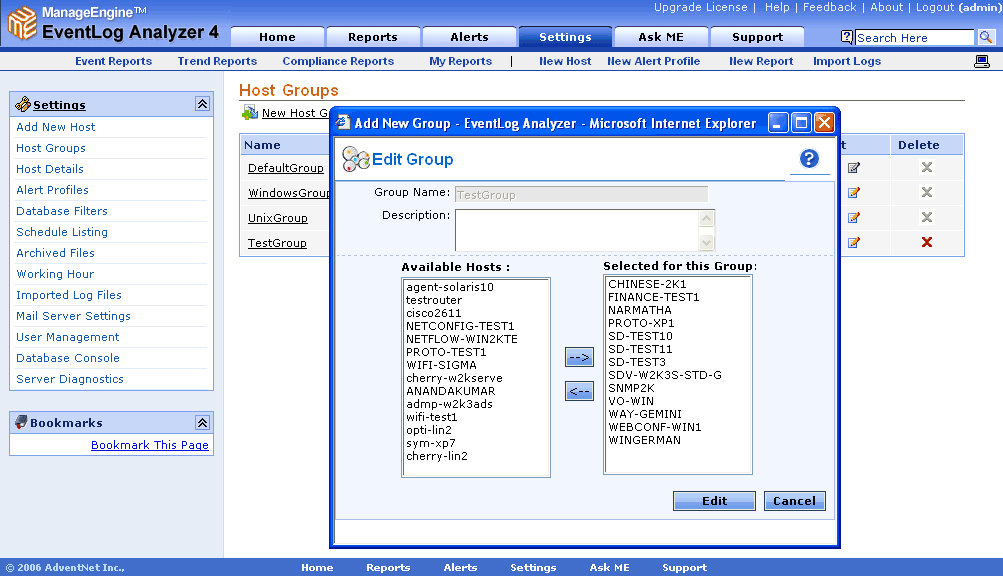The image size is (1003, 576).
Task: Open the Alerts tab
Action: pyautogui.click(x=469, y=37)
